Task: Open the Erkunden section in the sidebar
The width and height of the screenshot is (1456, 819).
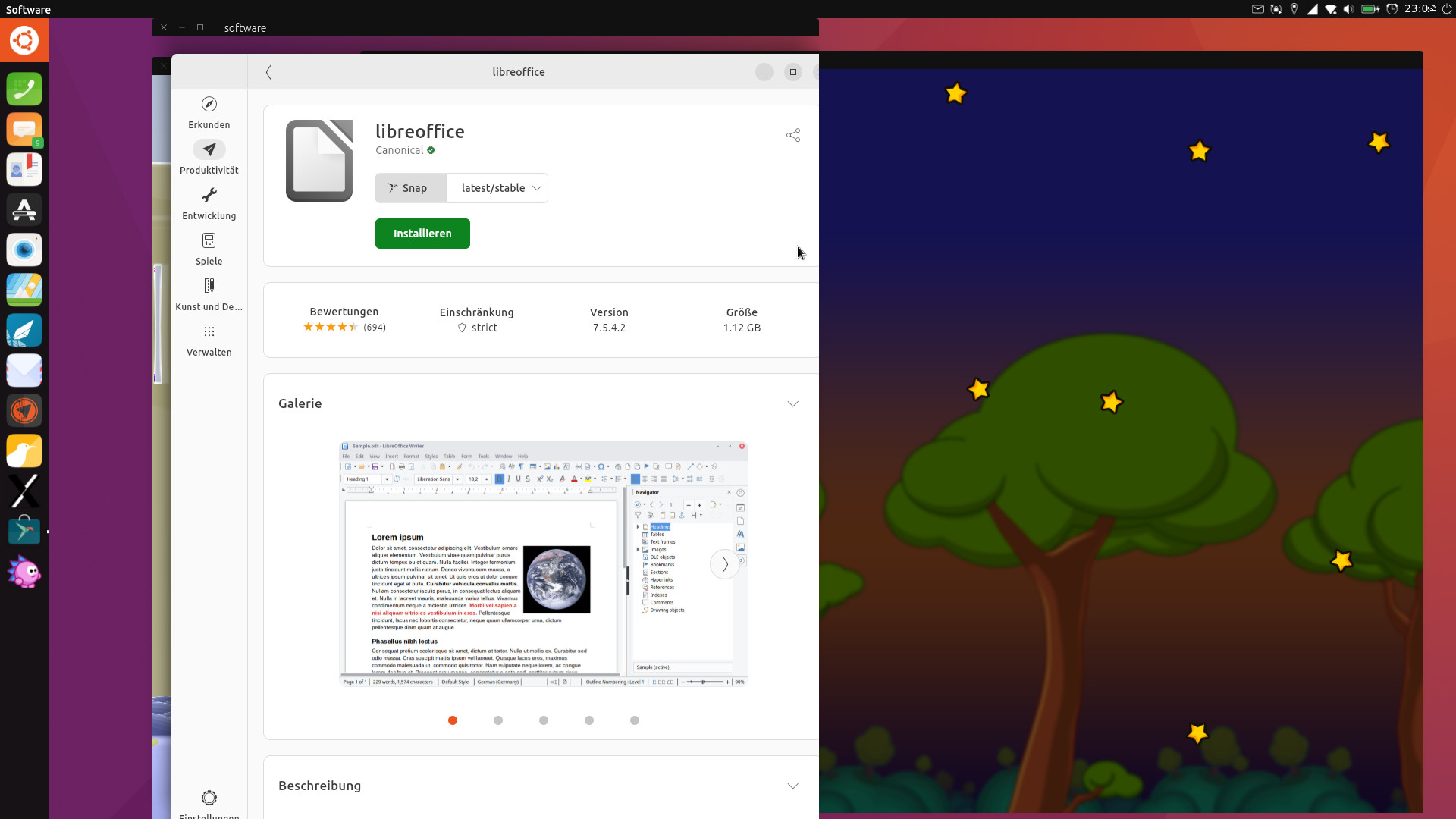Action: pyautogui.click(x=209, y=112)
